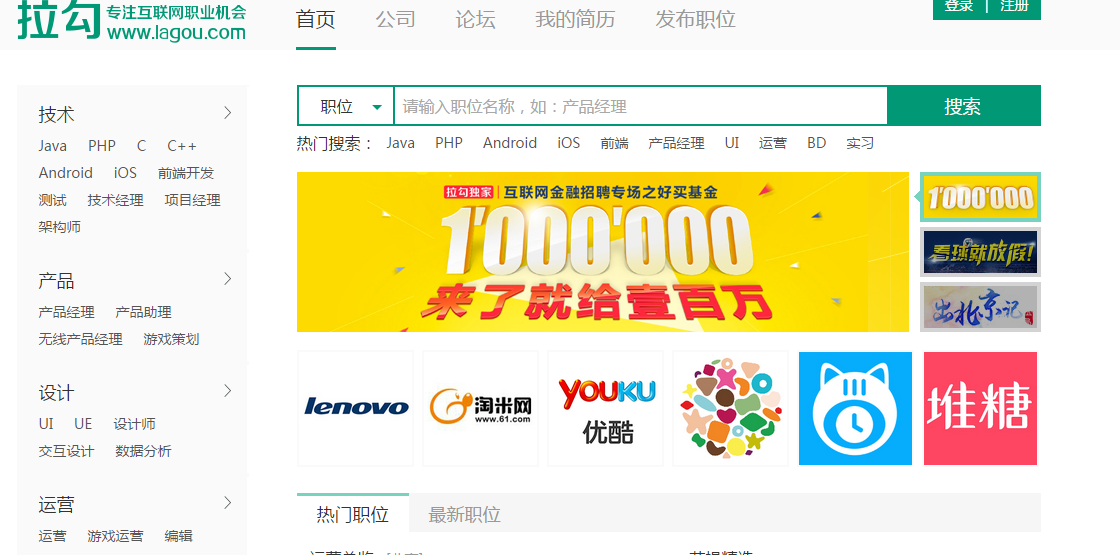
Task: Select 项目经理 in the sidebar
Action: 193,201
